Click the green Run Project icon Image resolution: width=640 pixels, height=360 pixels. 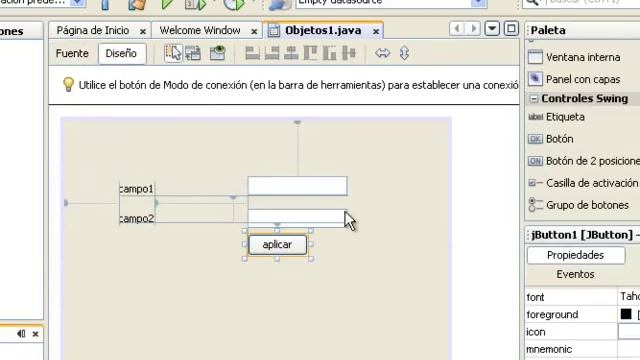[x=167, y=4]
